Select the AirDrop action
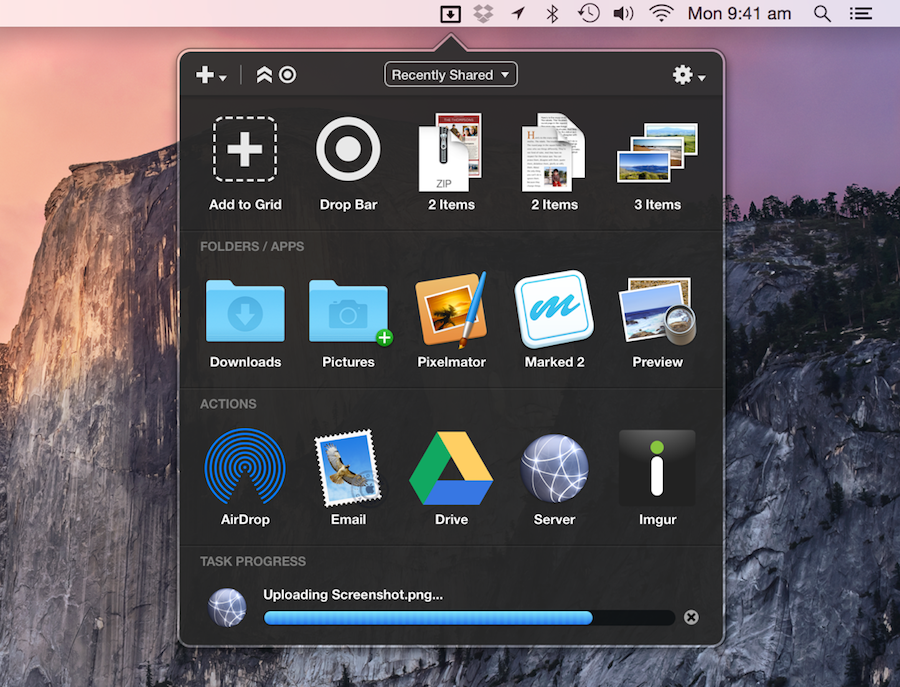 [245, 465]
